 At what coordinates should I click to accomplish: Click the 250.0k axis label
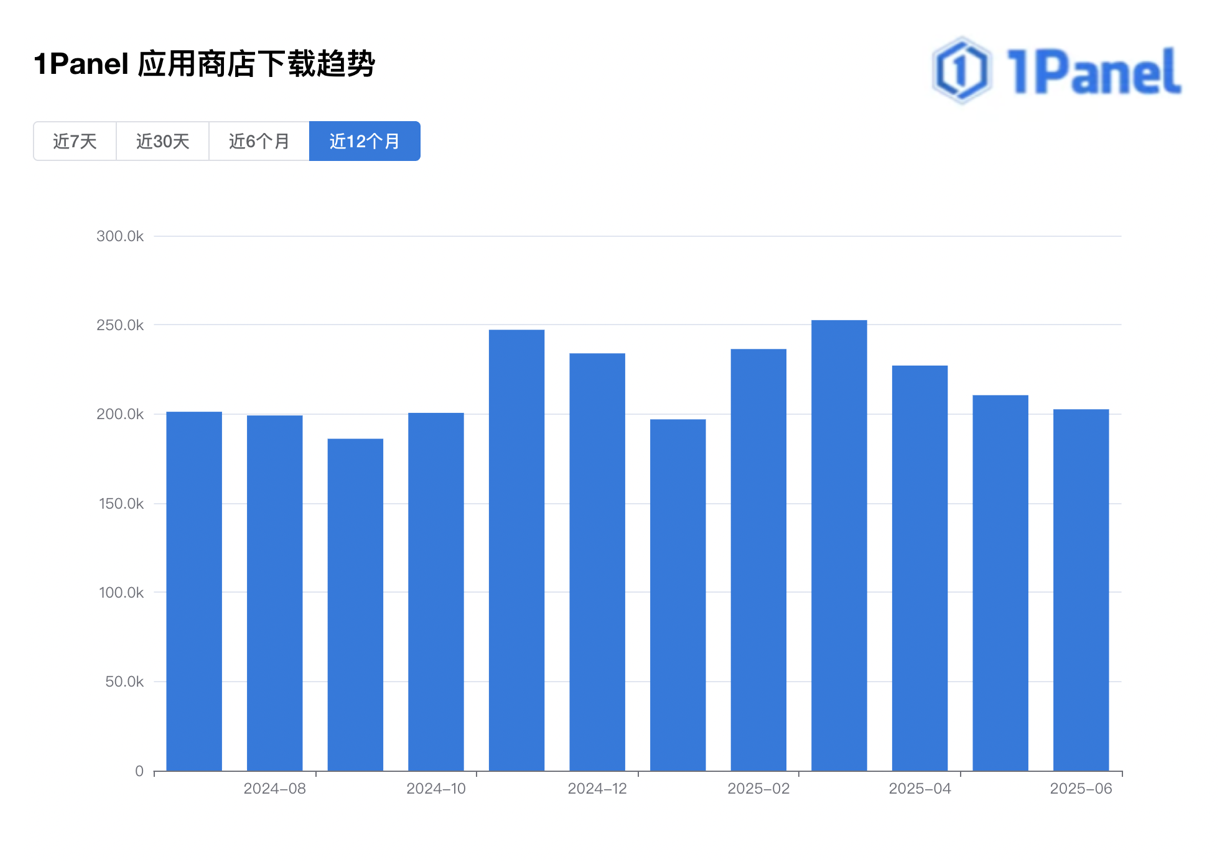120,325
